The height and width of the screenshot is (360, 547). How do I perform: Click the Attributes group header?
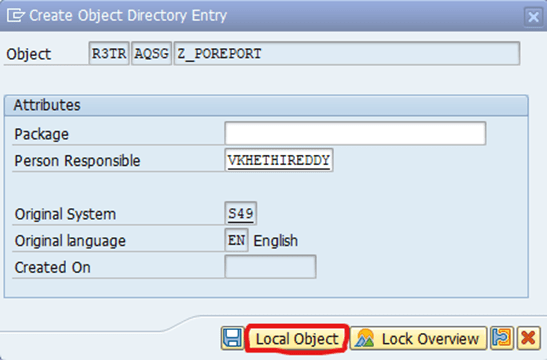266,105
